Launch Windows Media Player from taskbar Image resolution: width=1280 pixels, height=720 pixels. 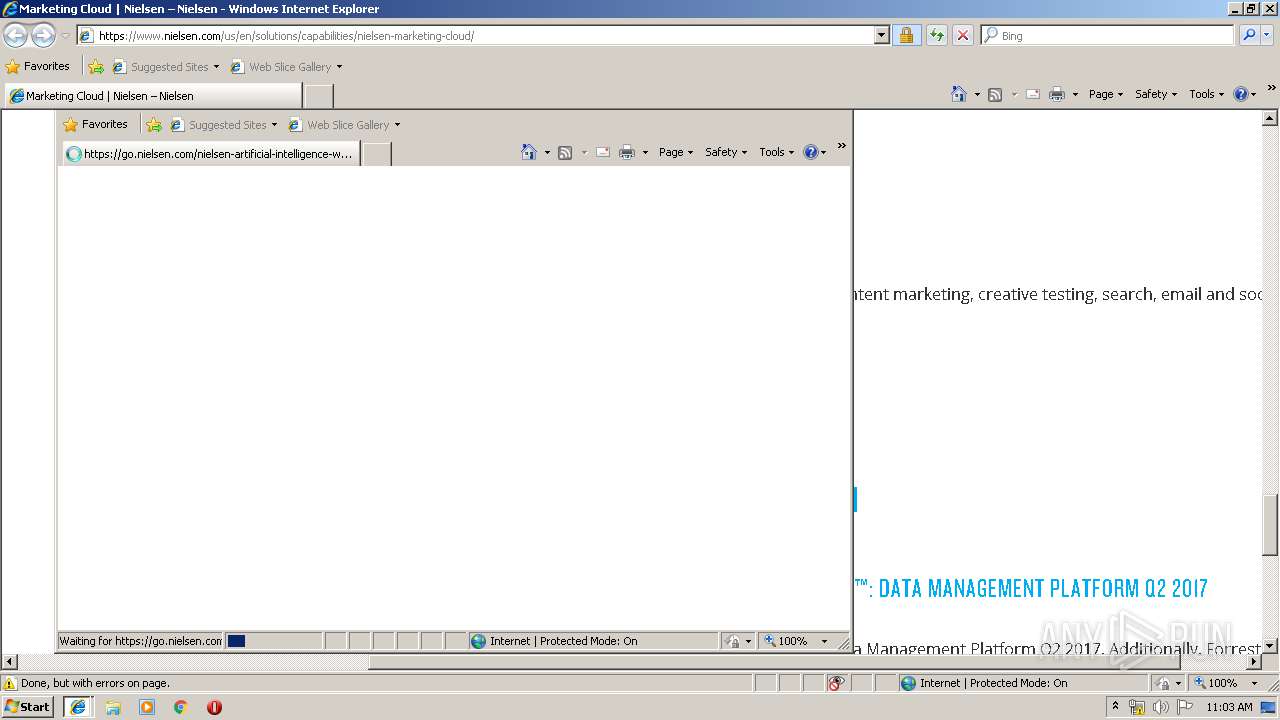tap(147, 707)
